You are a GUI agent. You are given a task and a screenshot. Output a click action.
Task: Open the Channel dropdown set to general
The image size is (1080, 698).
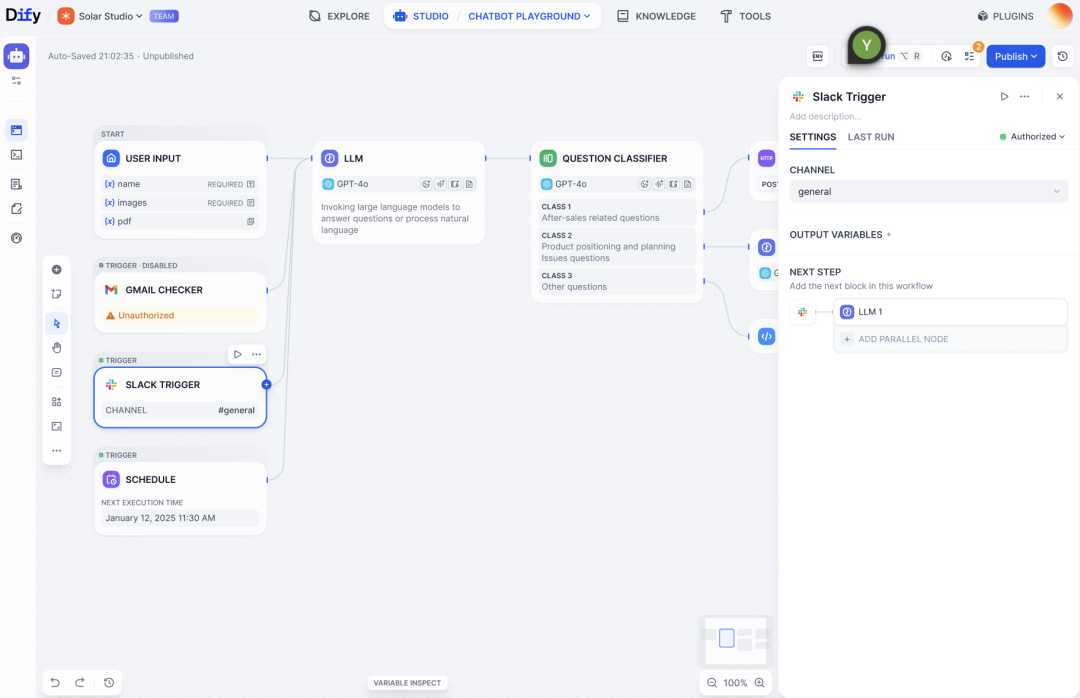click(928, 190)
